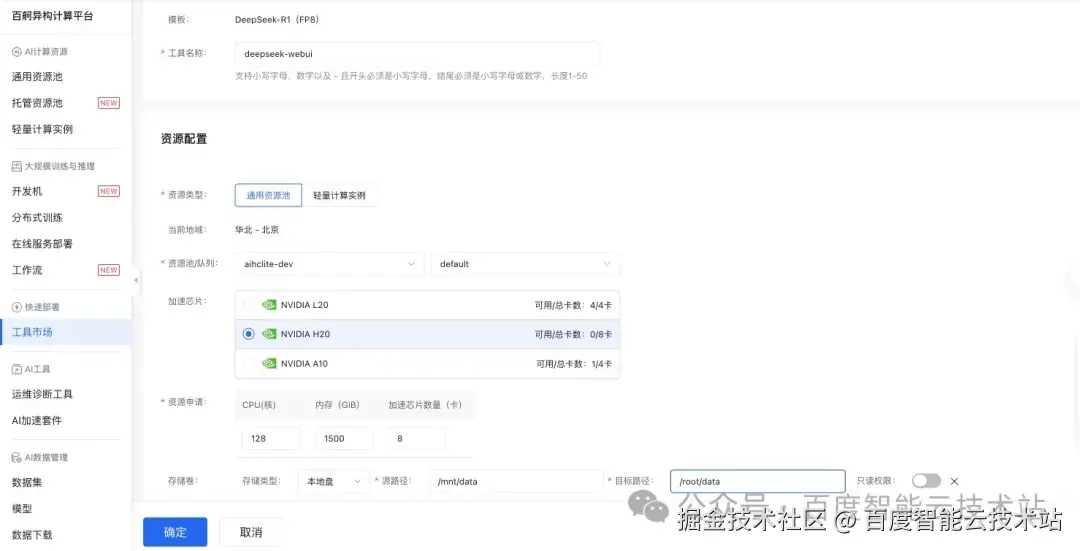Image resolution: width=1080 pixels, height=551 pixels.
Task: Click the DeepSeek-R1 (FP8) template text
Action: point(277,19)
